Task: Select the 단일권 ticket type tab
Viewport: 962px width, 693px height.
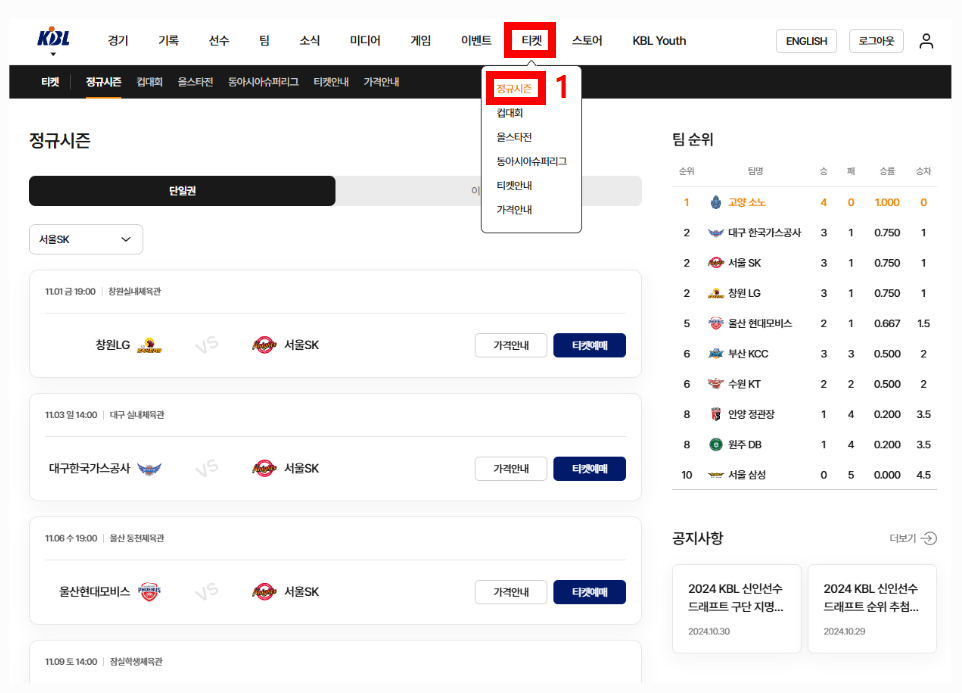Action: point(182,191)
